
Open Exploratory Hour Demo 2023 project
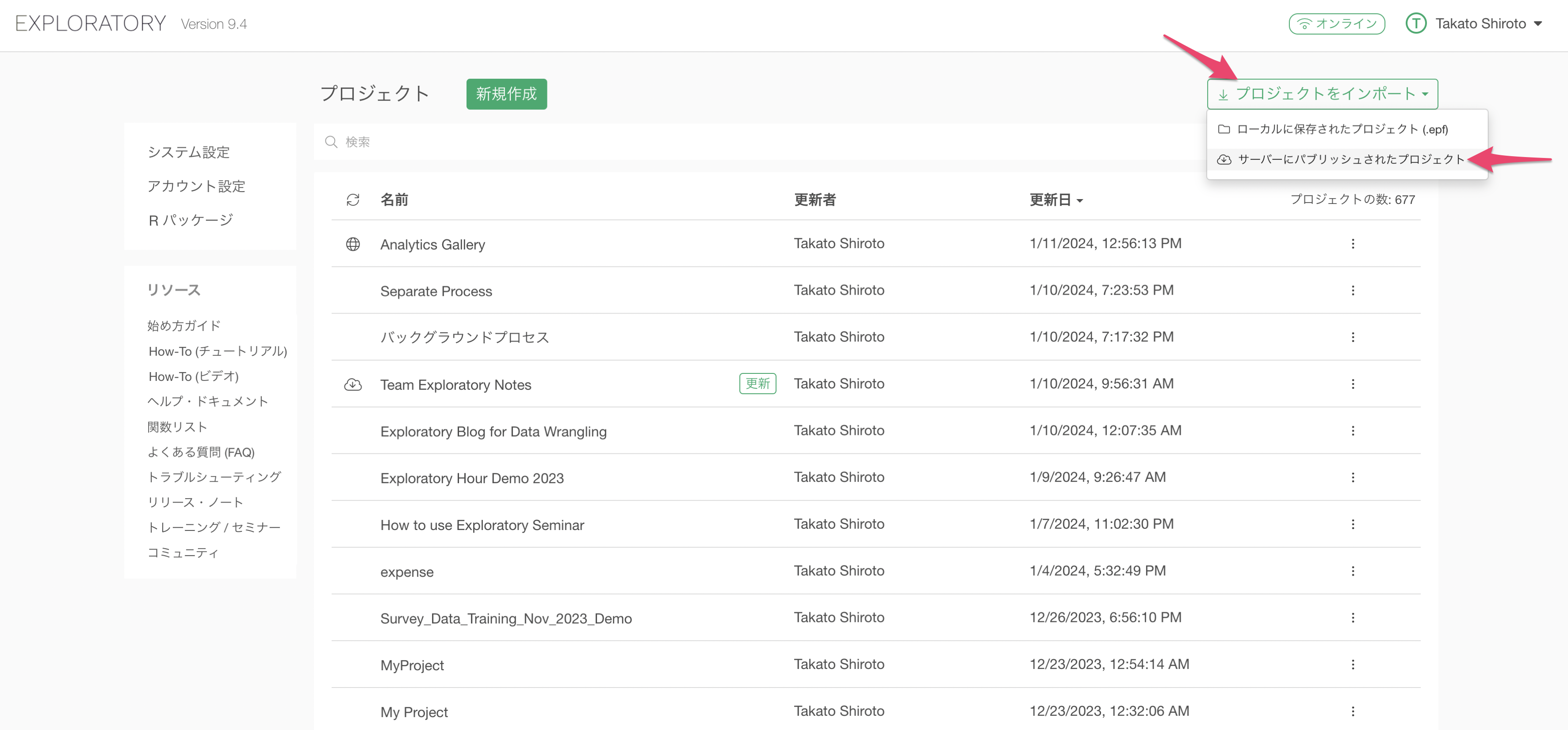(472, 479)
